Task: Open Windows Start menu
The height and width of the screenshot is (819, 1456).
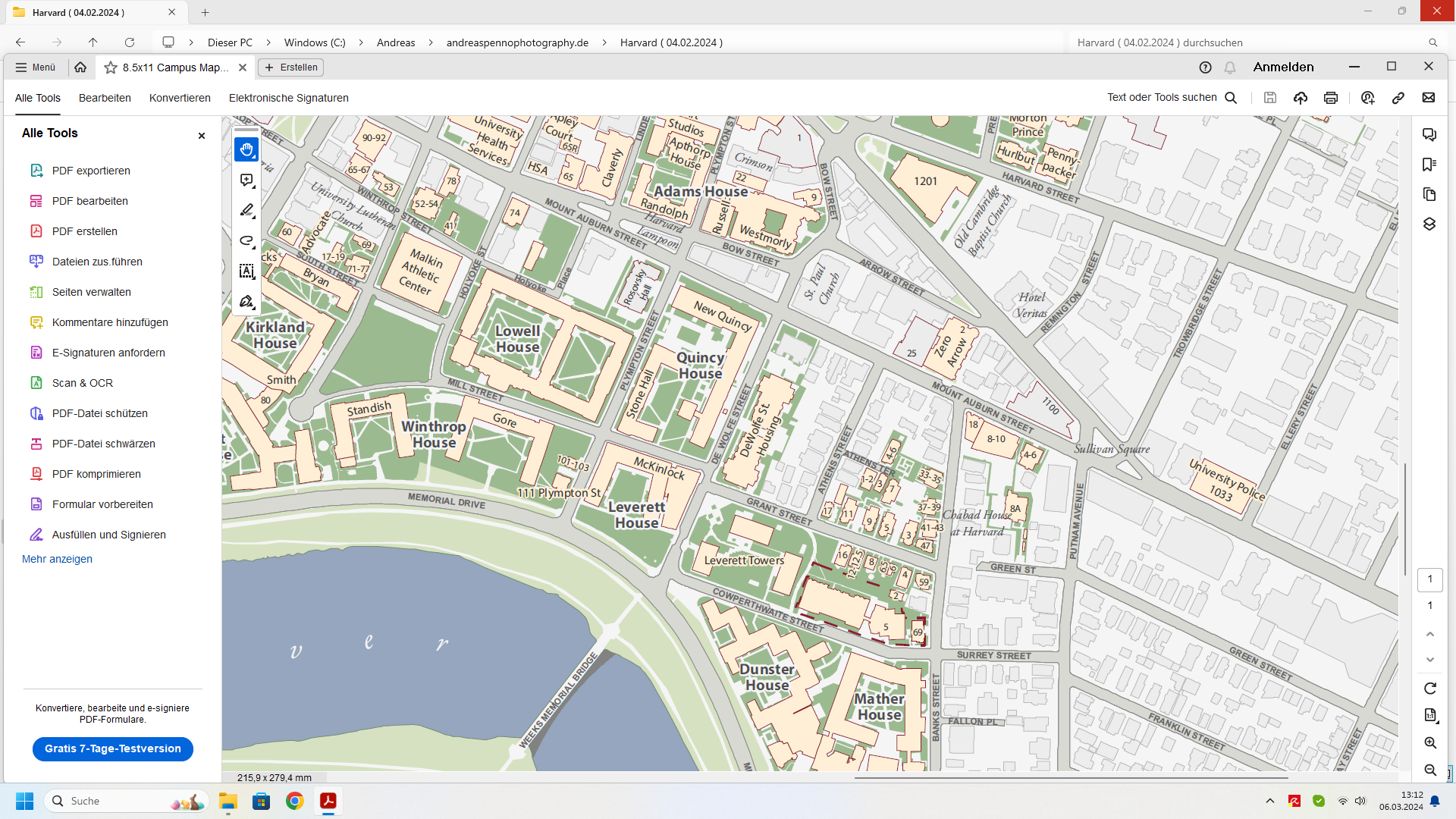Action: [x=24, y=801]
